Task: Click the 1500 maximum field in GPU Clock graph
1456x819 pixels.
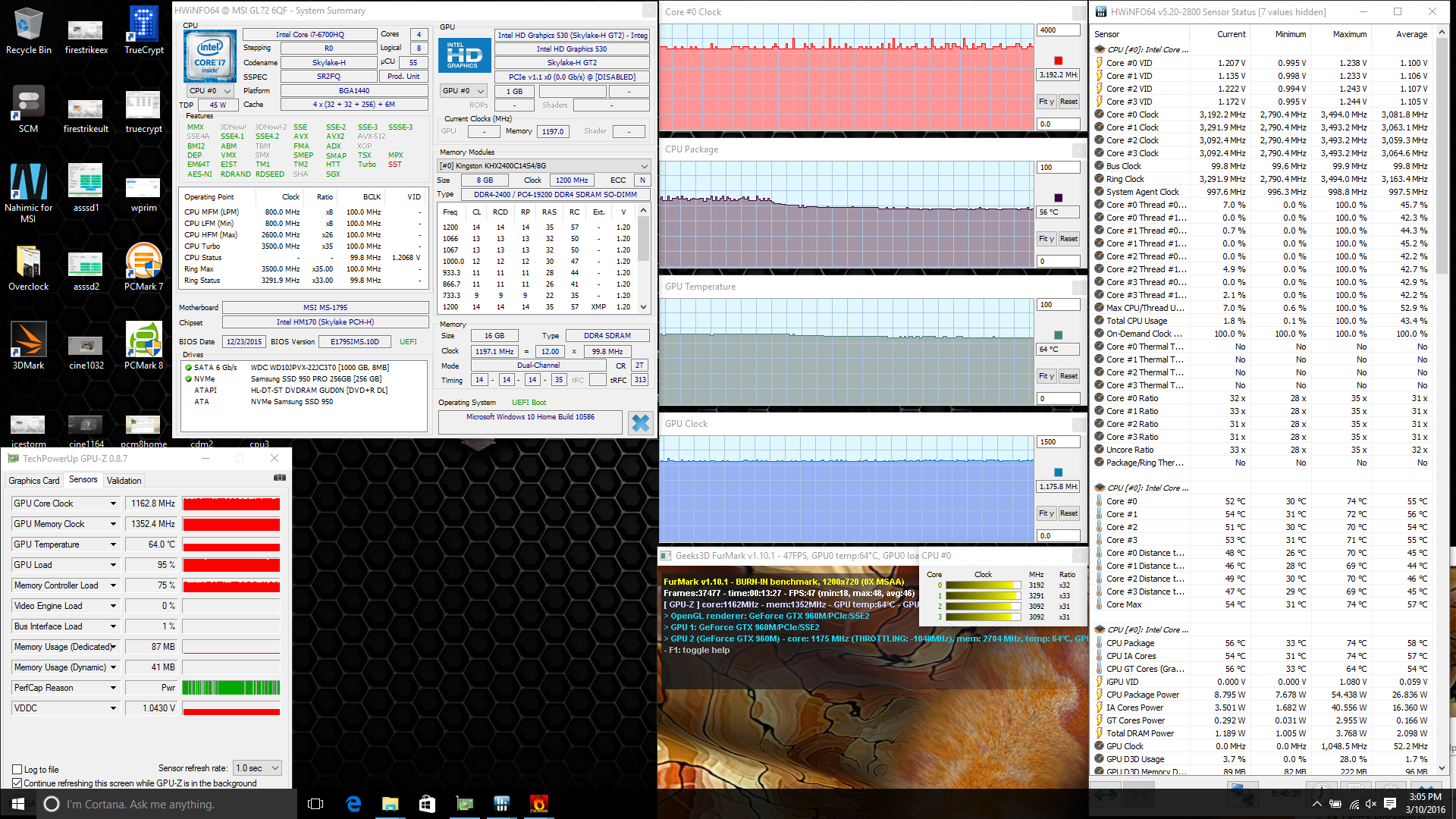Action: click(x=1058, y=442)
